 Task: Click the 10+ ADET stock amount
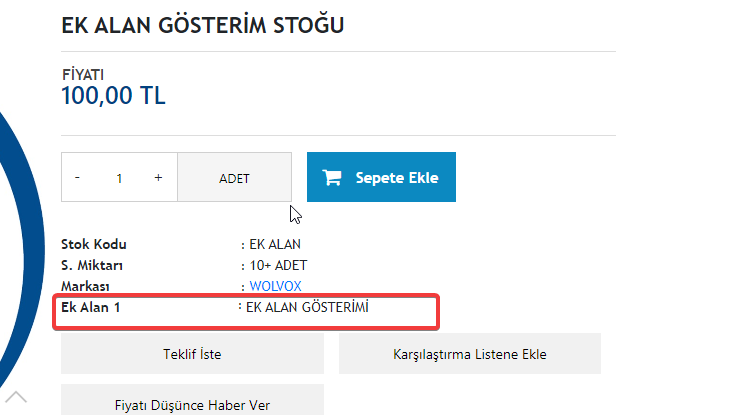(x=278, y=265)
